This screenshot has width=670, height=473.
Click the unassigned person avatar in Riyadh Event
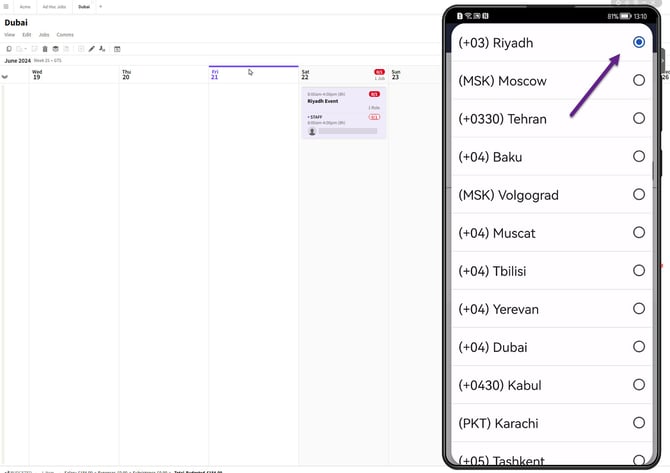[x=312, y=132]
